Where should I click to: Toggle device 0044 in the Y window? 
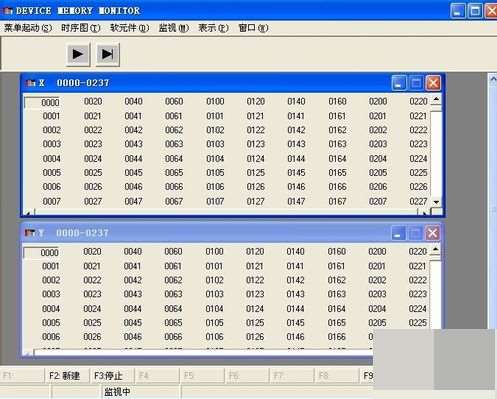[x=133, y=309]
